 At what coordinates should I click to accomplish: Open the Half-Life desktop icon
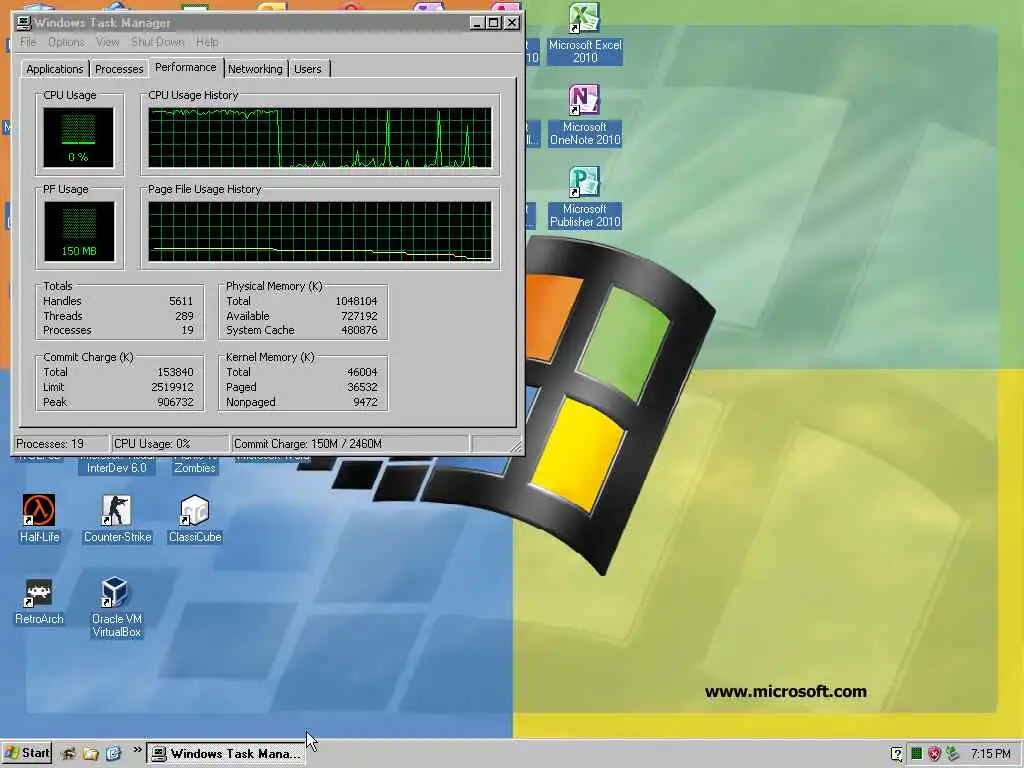pos(39,519)
